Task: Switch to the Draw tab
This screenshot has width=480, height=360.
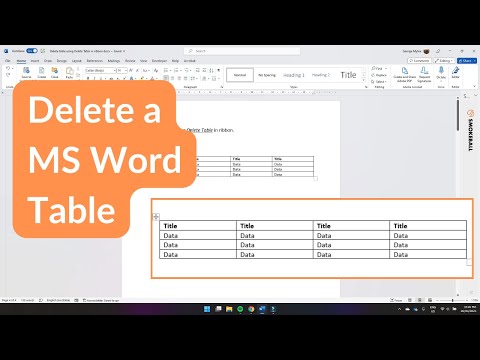Action: tap(48, 61)
